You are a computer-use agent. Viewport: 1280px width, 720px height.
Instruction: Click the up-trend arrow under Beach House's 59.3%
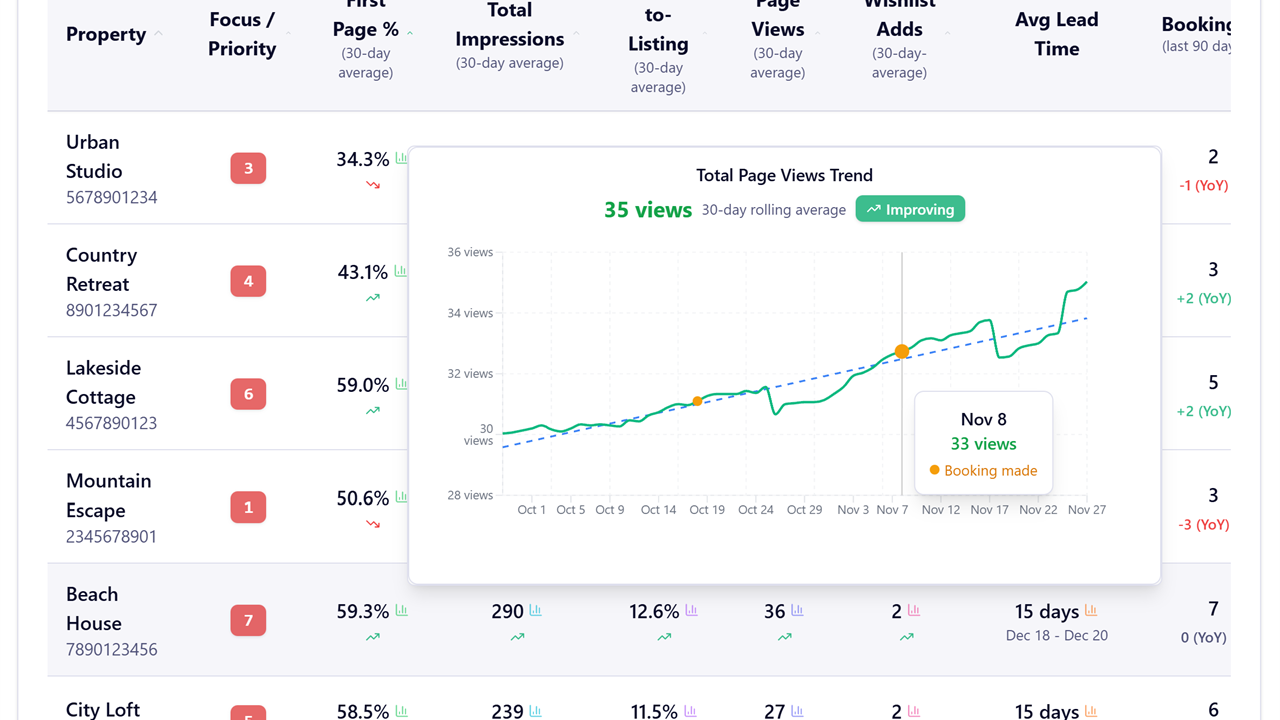(x=373, y=637)
